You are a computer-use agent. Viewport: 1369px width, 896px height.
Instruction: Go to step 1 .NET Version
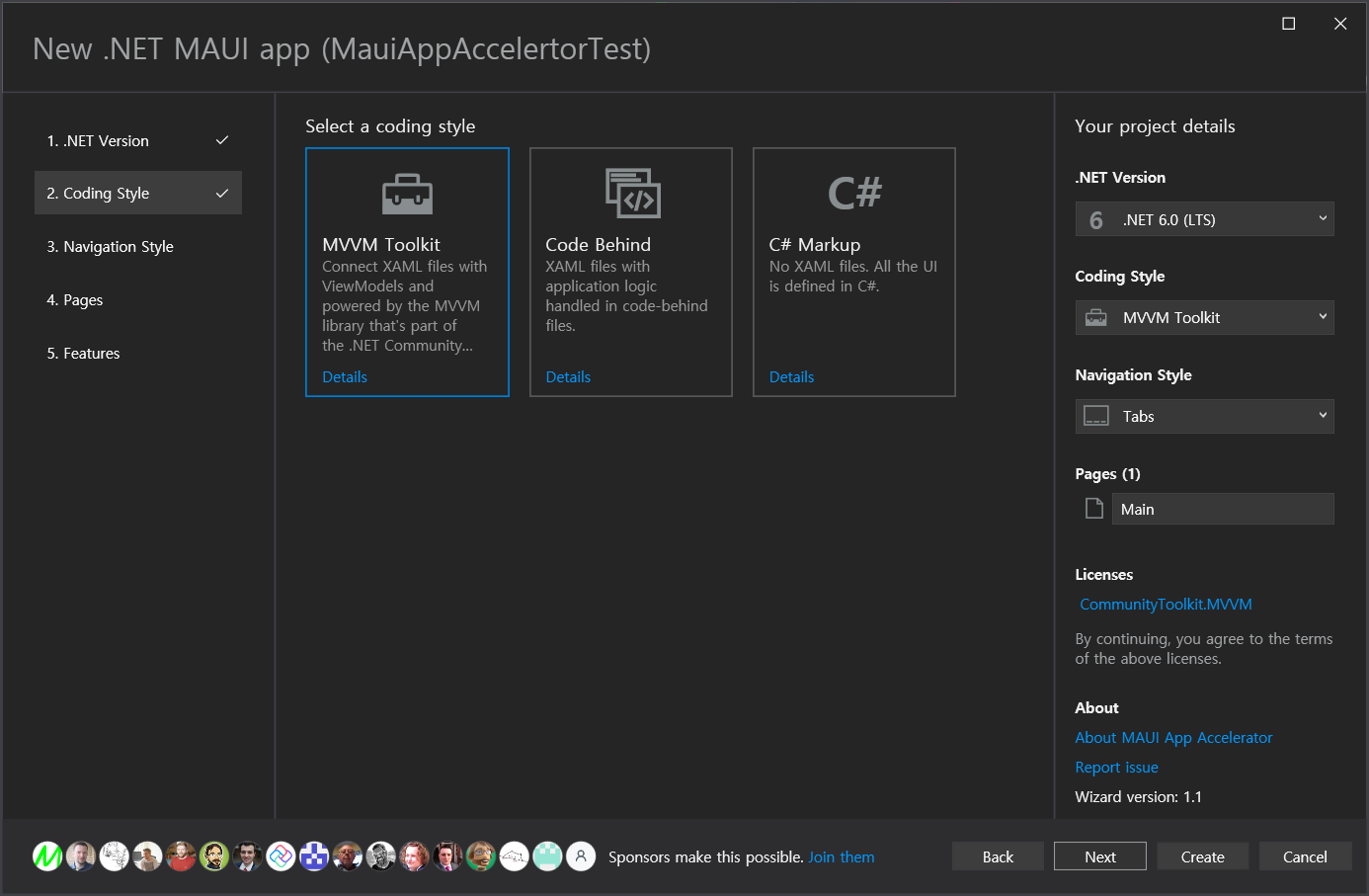(138, 140)
